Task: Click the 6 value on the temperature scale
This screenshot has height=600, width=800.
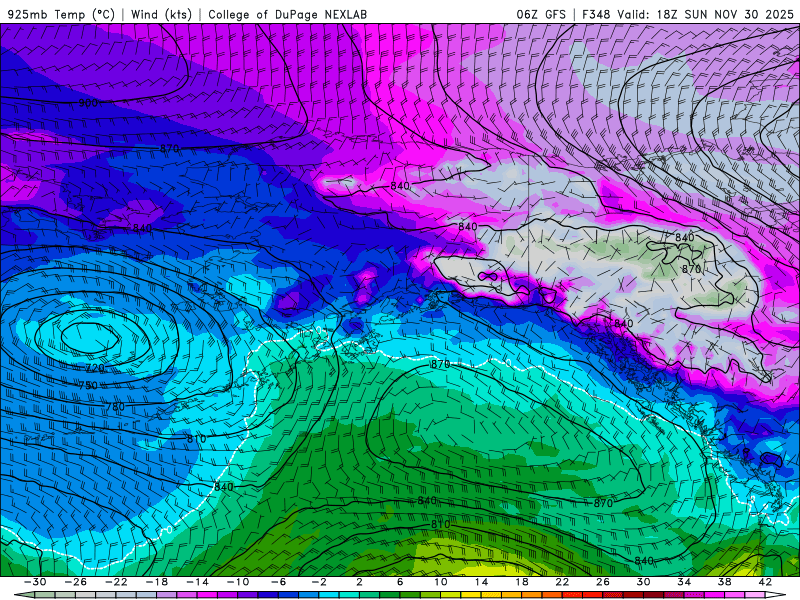Action: click(400, 582)
